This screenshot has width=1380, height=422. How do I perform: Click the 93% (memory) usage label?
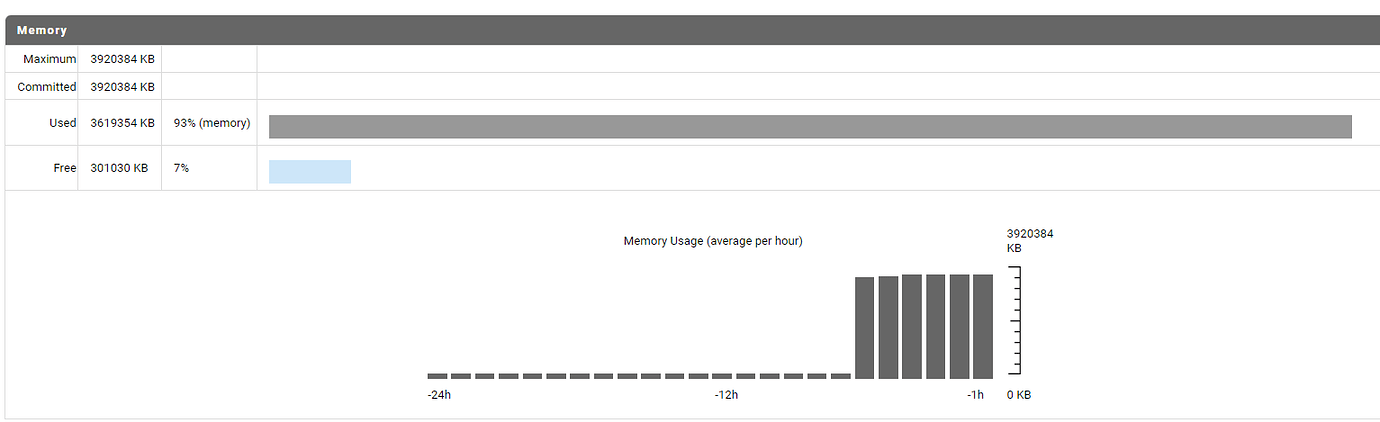point(212,123)
